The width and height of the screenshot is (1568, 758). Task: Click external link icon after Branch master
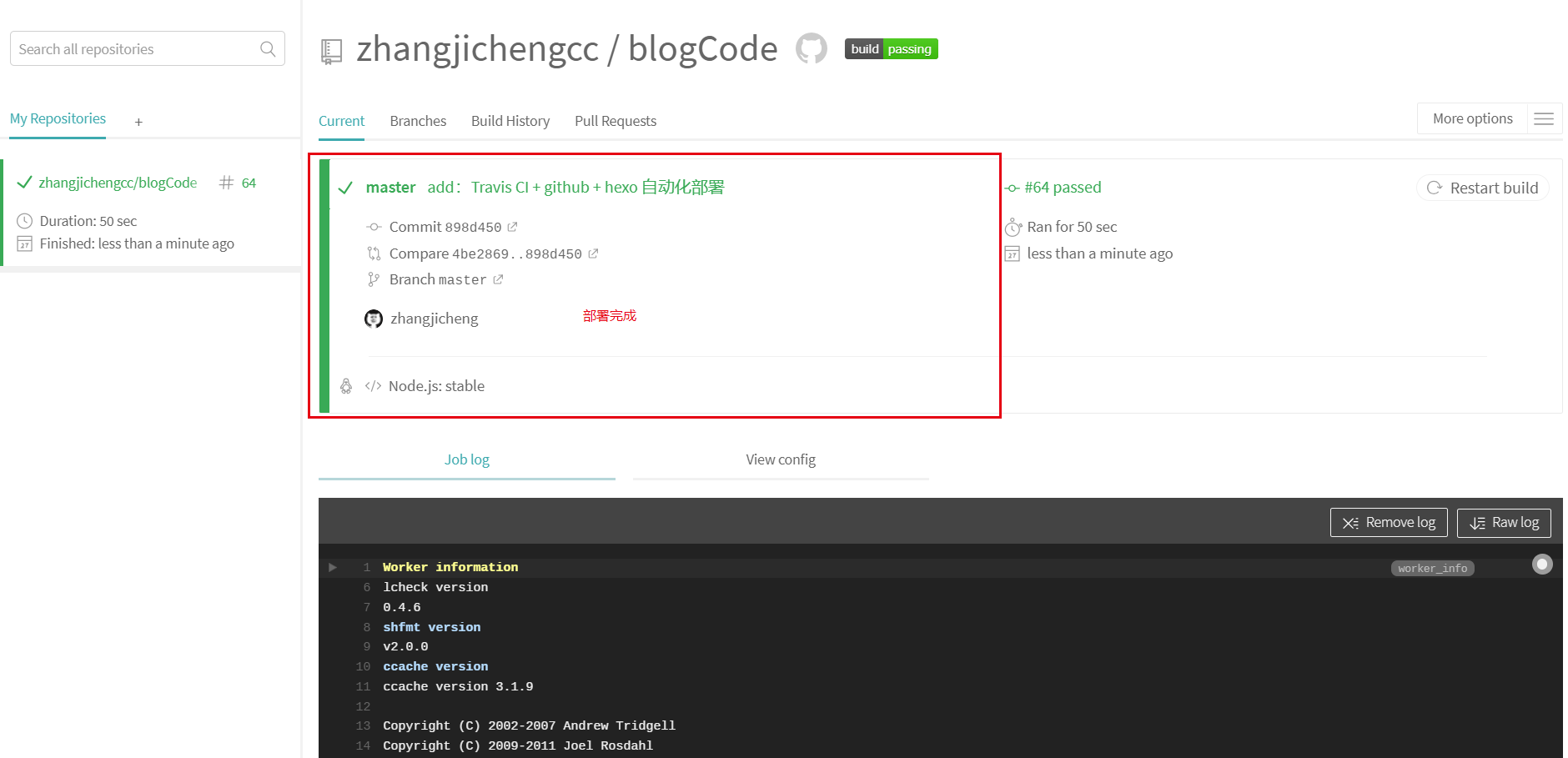click(498, 279)
